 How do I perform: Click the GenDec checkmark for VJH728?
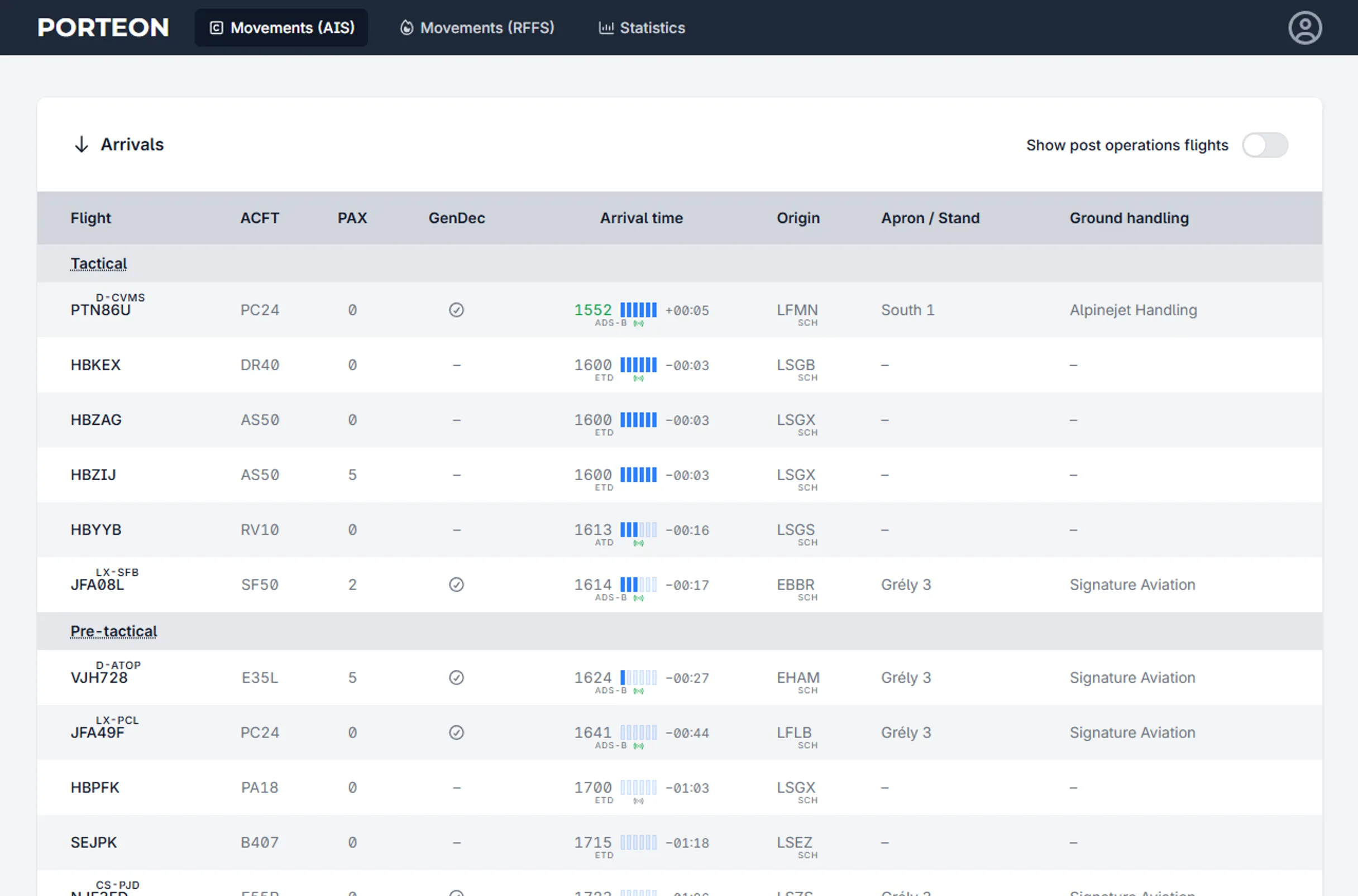click(456, 678)
